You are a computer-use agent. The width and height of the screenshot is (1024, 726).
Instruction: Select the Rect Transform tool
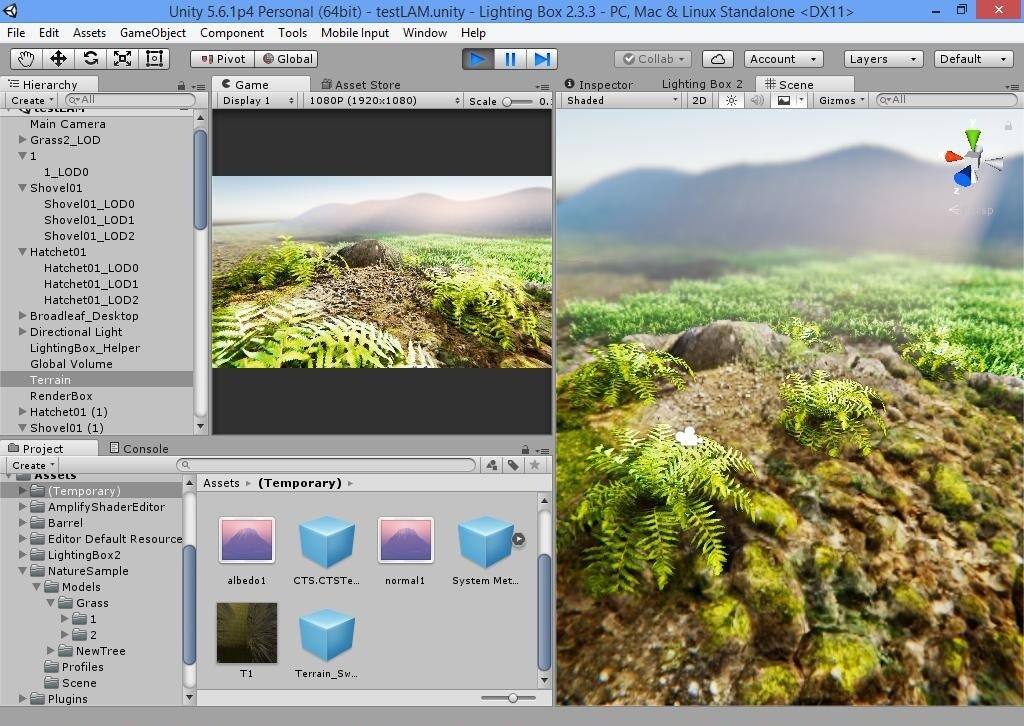click(154, 59)
